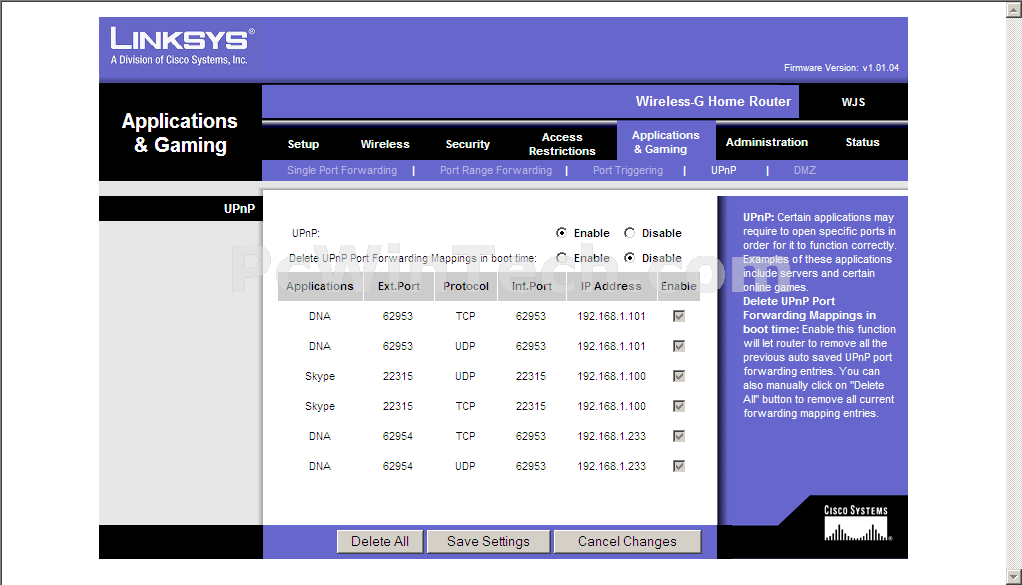Image resolution: width=1022 pixels, height=585 pixels.
Task: Select UPnP Disable radio button
Action: [629, 233]
